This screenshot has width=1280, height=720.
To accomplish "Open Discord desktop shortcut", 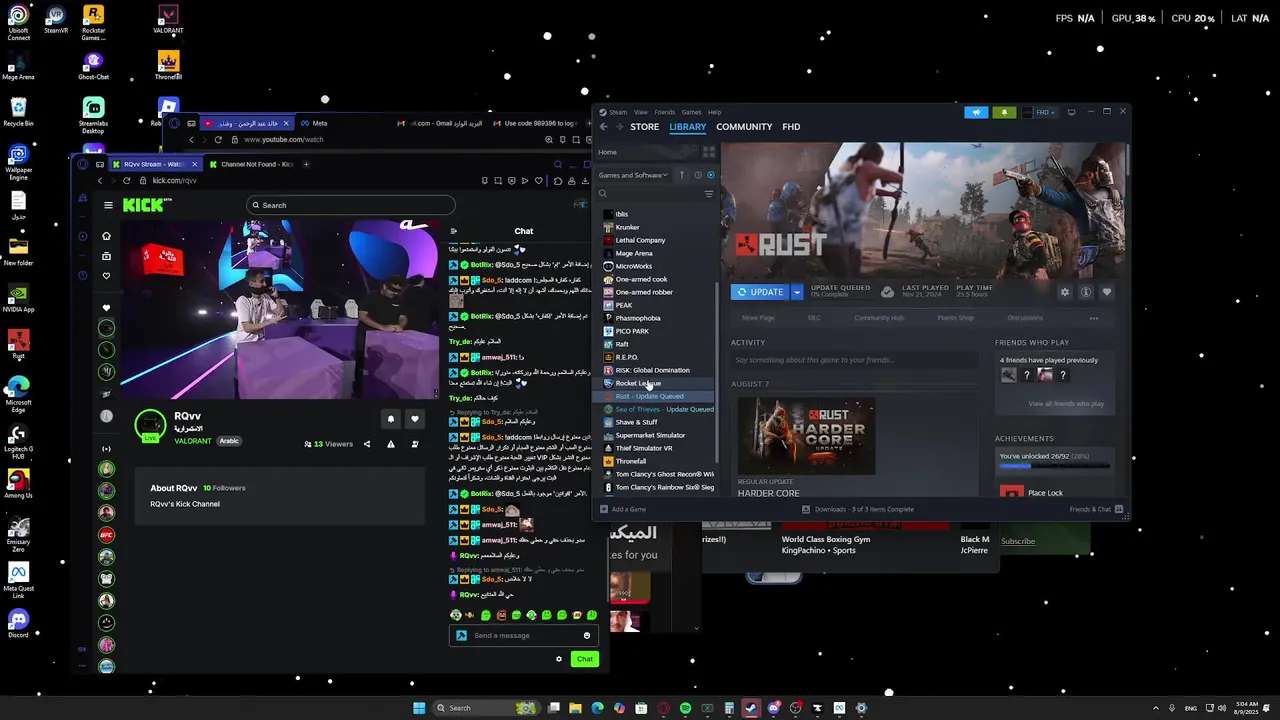I will (x=18, y=623).
